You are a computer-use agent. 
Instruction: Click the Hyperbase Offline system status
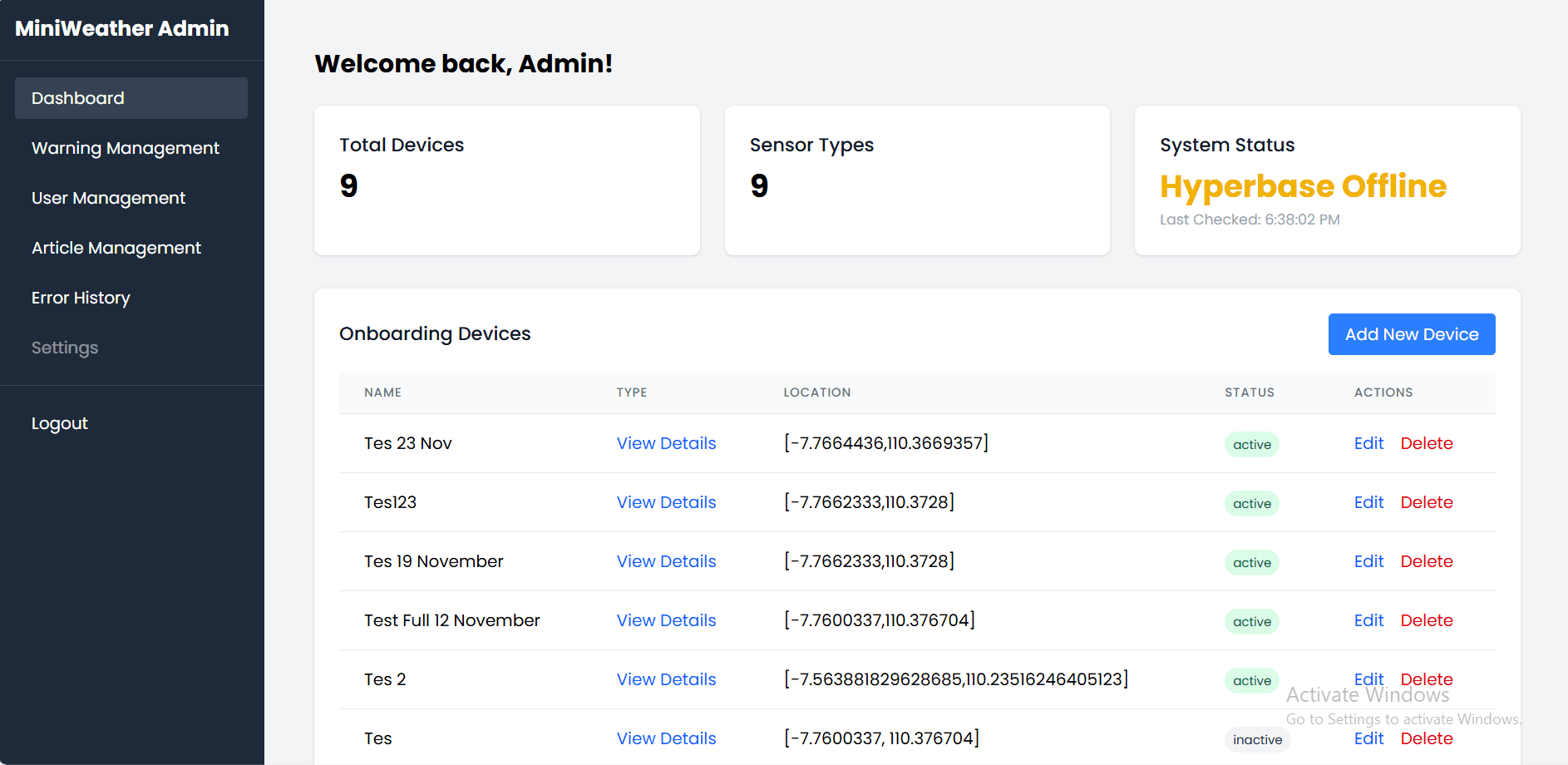[1303, 186]
